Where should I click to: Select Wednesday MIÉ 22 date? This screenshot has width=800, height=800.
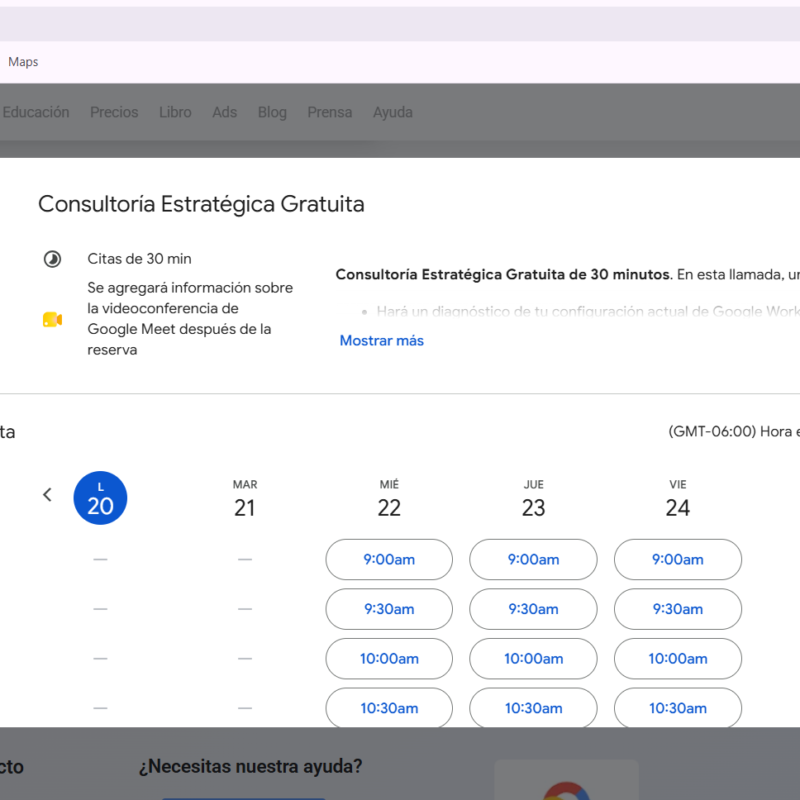tap(389, 498)
